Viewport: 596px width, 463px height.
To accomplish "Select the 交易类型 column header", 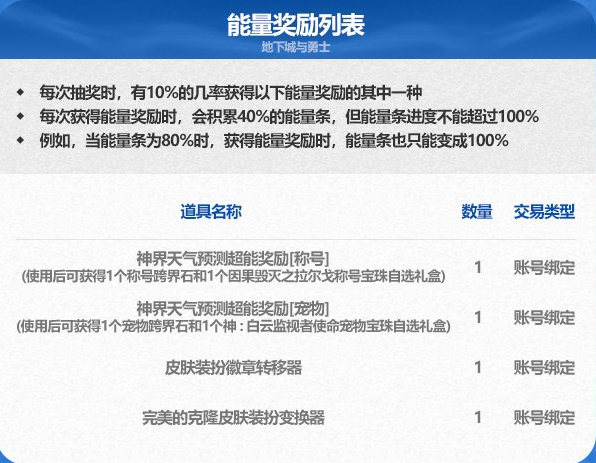I will coord(544,212).
